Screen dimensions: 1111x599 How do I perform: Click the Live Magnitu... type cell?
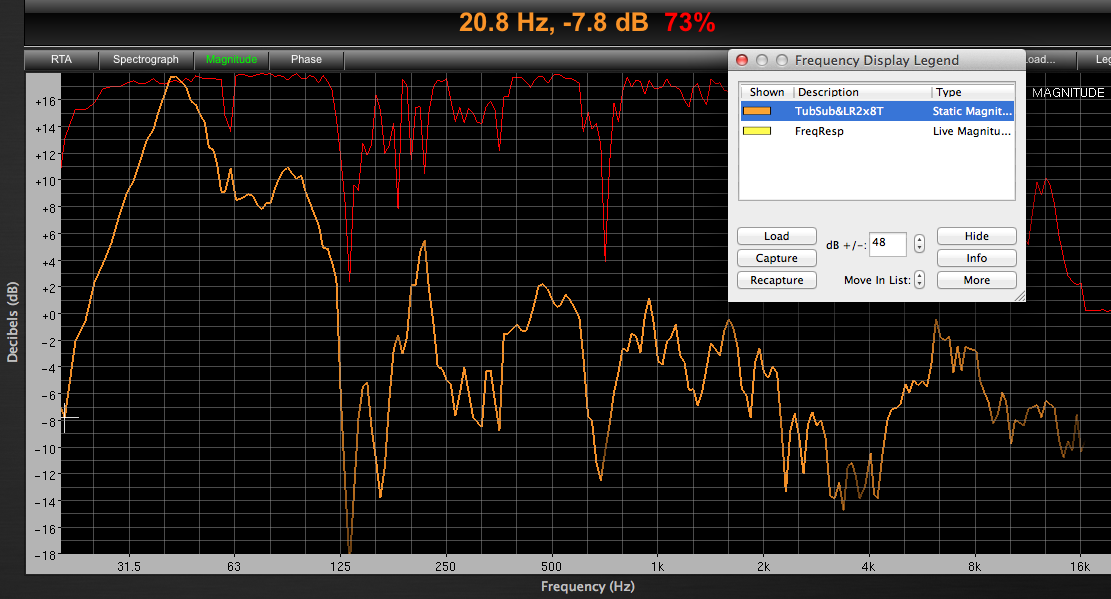click(971, 131)
